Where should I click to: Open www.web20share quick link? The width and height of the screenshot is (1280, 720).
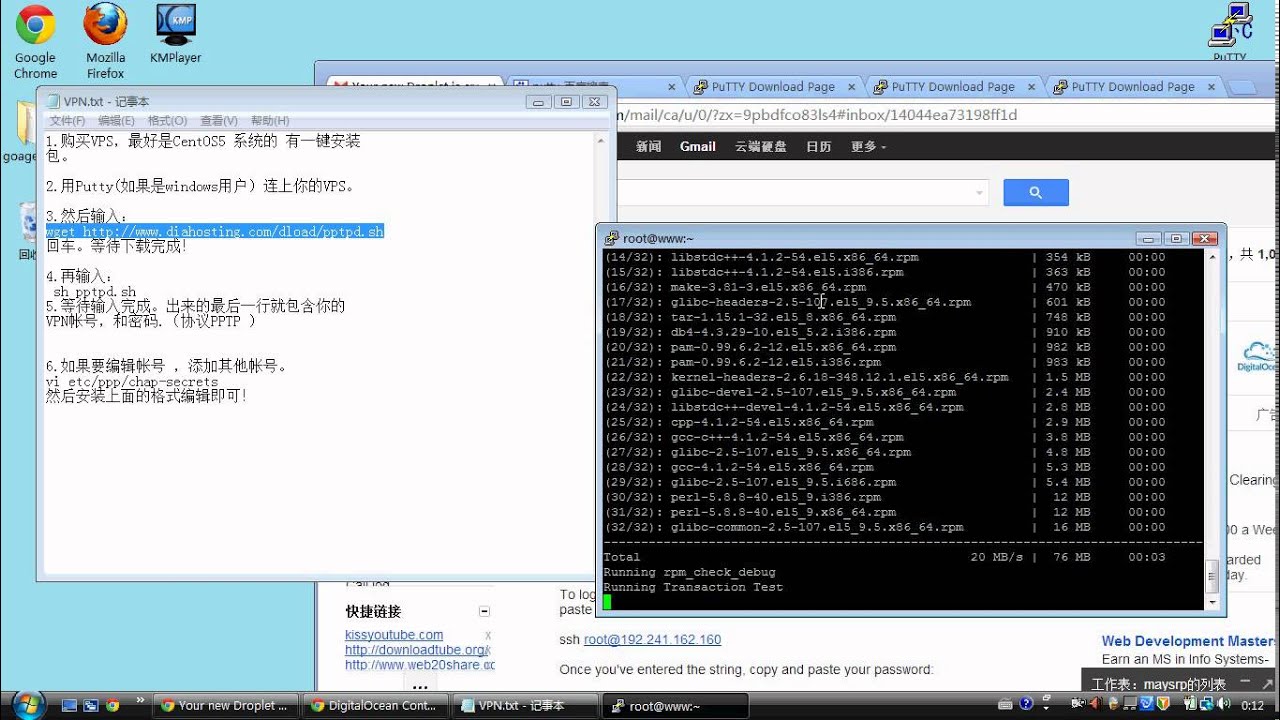(420, 665)
